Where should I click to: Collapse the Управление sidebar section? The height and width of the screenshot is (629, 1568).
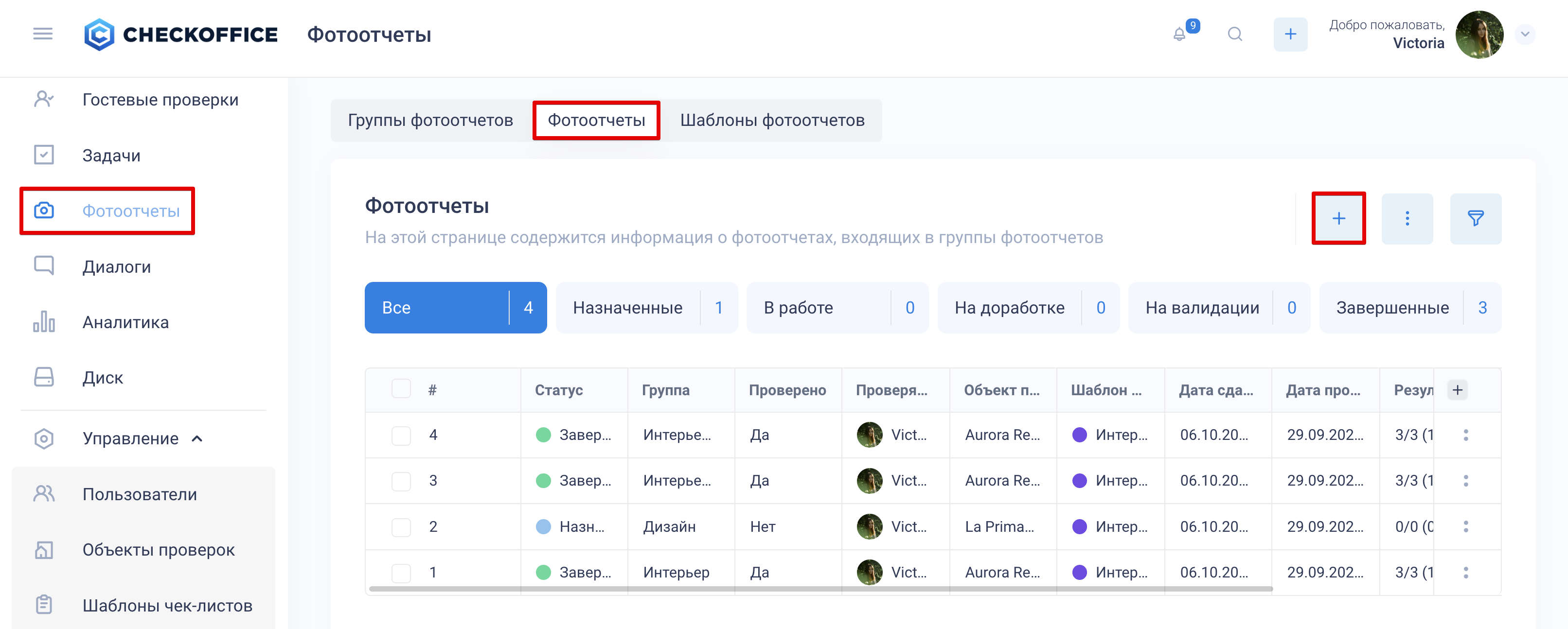196,438
